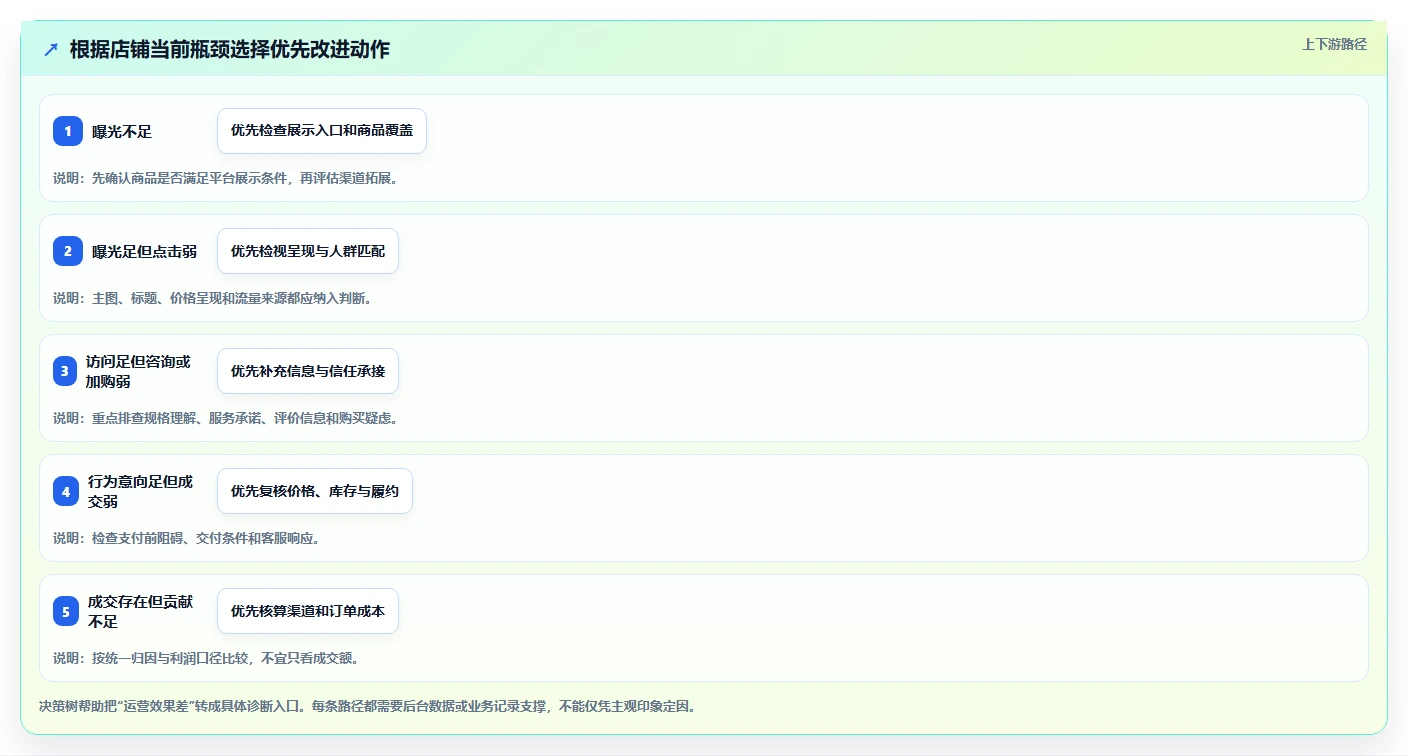Click the 曝光不足 label
Screen dimensions: 1408x756
pos(122,131)
